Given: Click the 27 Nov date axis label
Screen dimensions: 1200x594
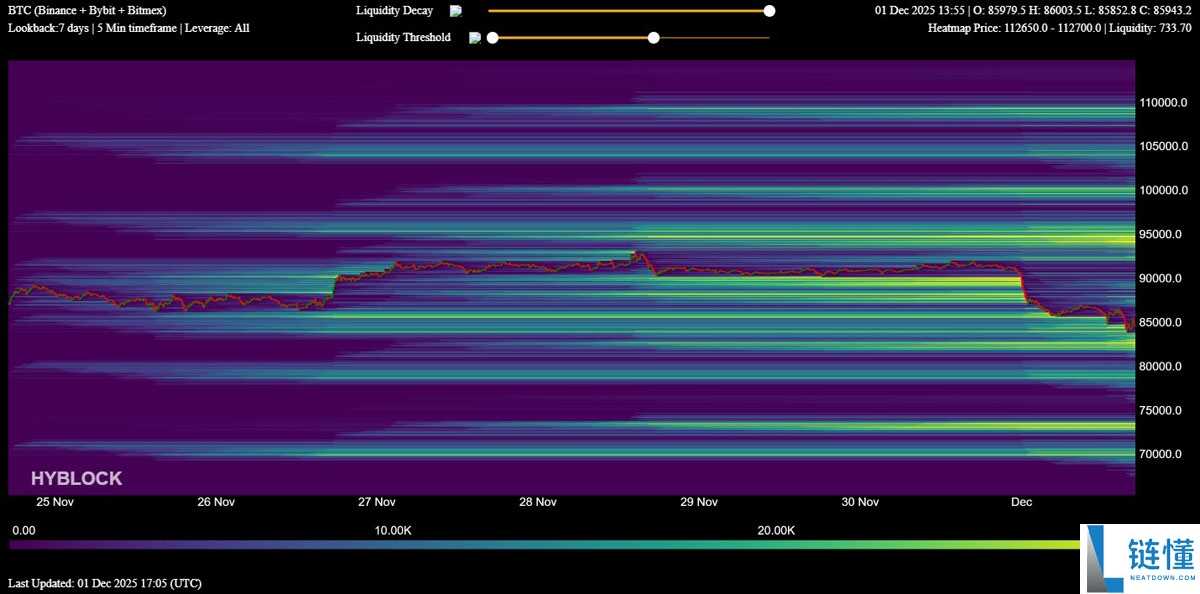Looking at the screenshot, I should click(377, 502).
